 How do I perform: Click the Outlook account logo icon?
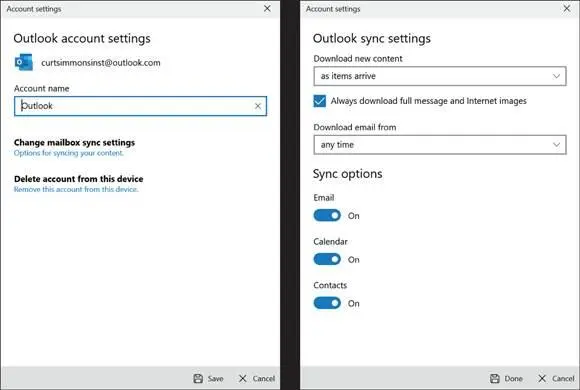pos(24,62)
